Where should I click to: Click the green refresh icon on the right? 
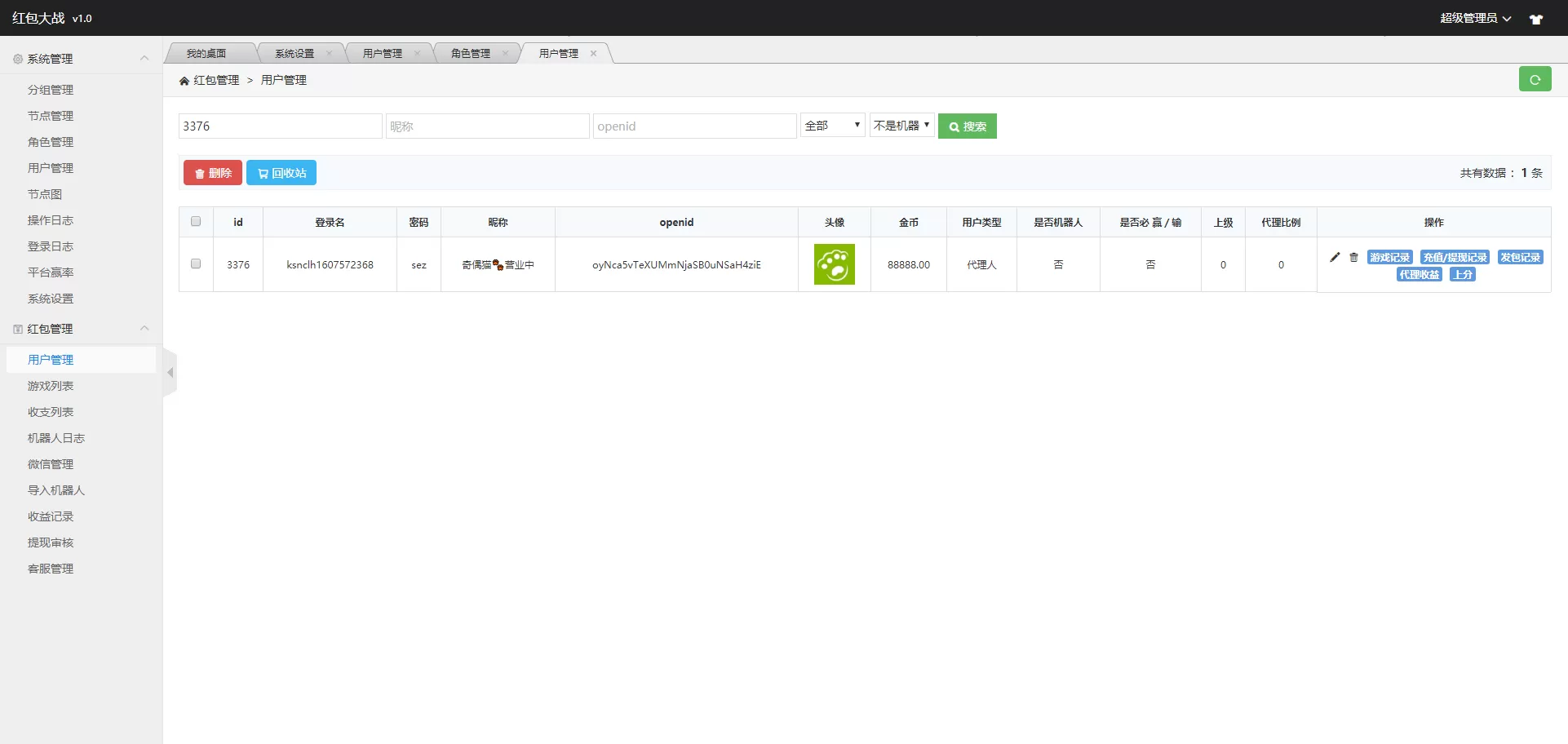(1536, 79)
